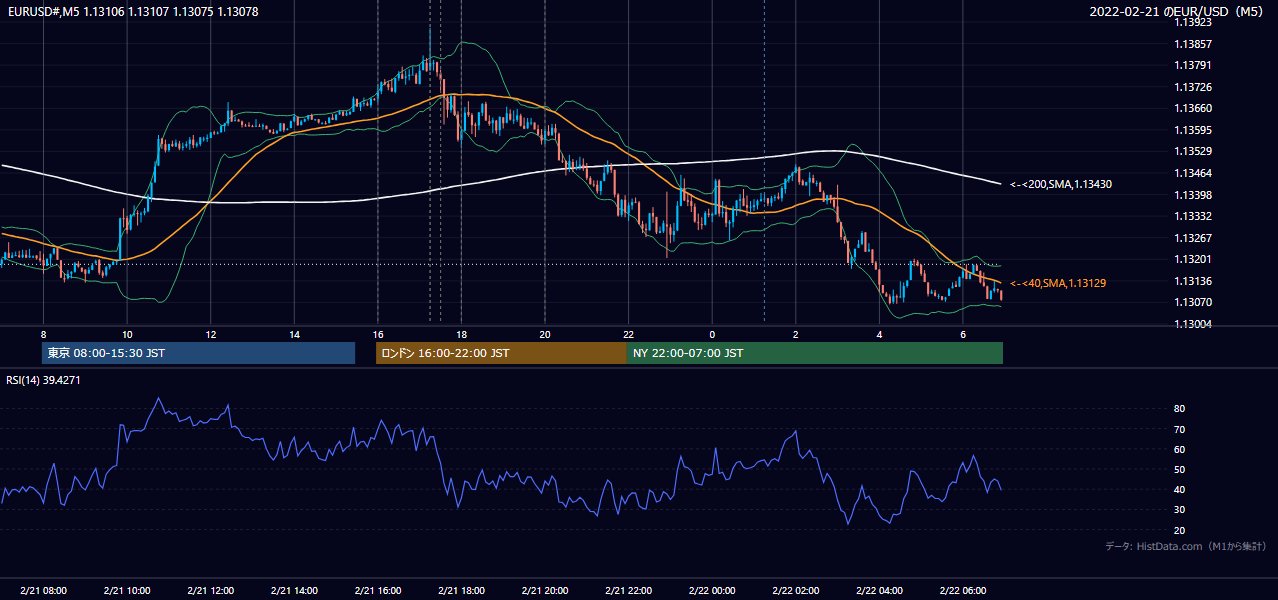Click price axis label 1.13332
The width and height of the screenshot is (1278, 600).
coord(1193,216)
